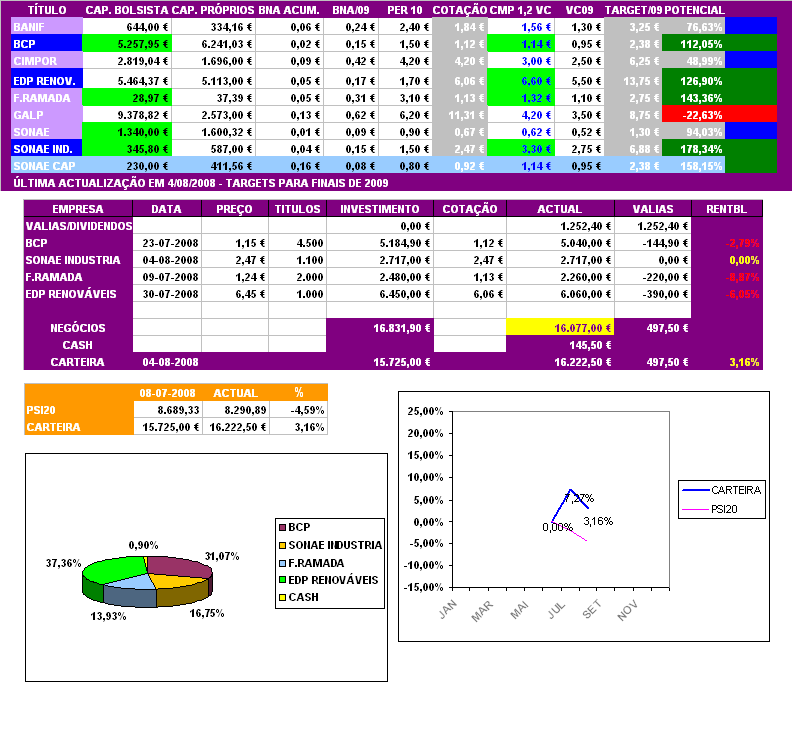Image resolution: width=793 pixels, height=730 pixels.
Task: Select the EDP RENOV. title cell
Action: point(47,80)
